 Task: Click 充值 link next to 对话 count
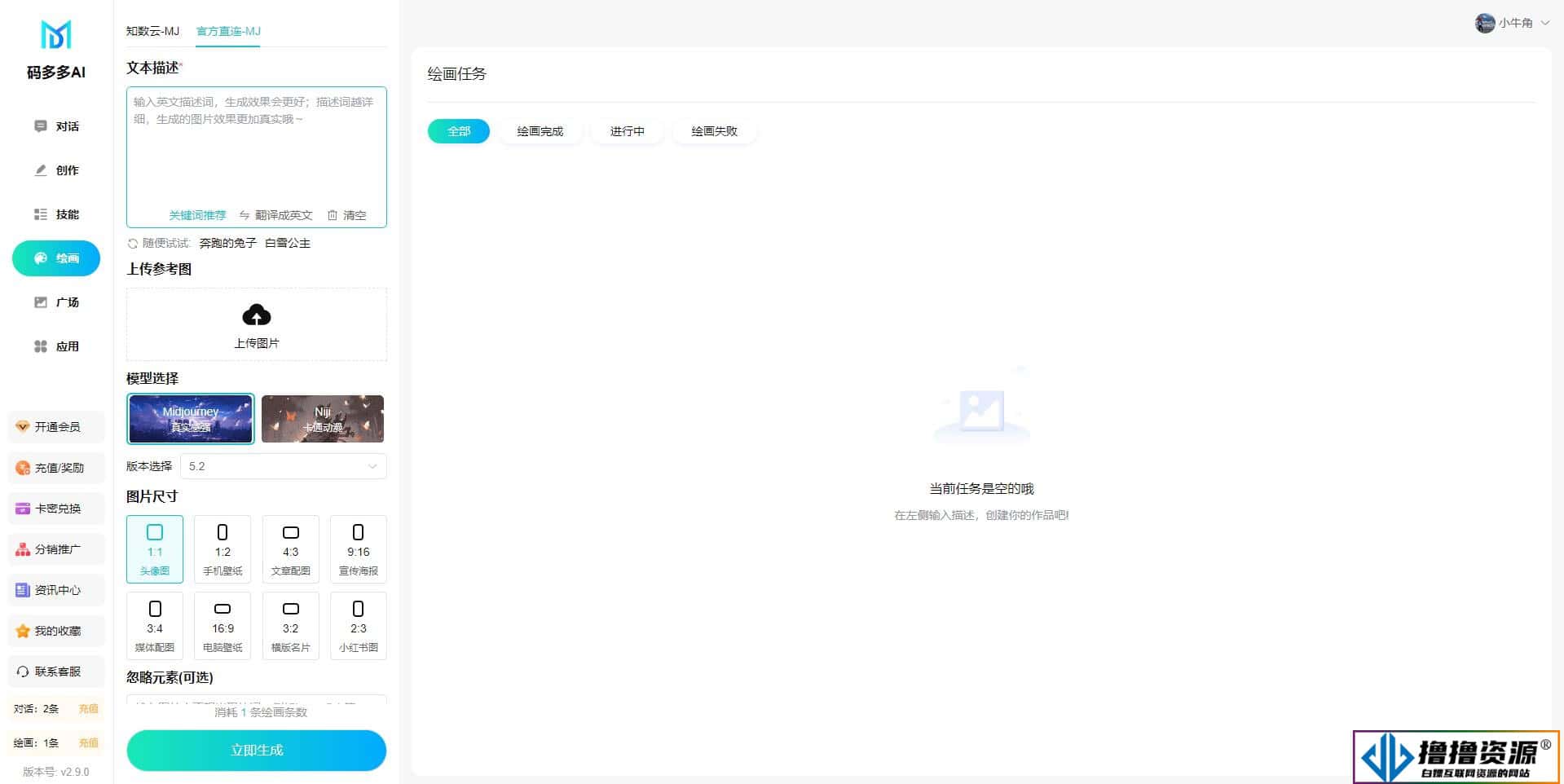[x=88, y=709]
